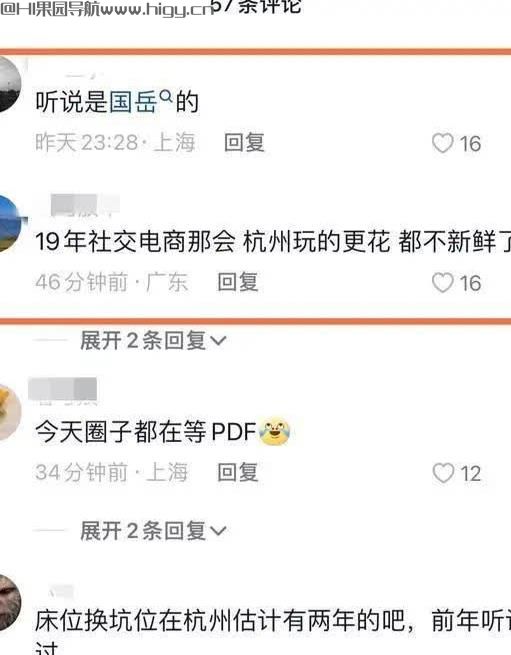Open avatar of the PDF commenter
Viewport: 511px width, 655px height.
point(10,413)
